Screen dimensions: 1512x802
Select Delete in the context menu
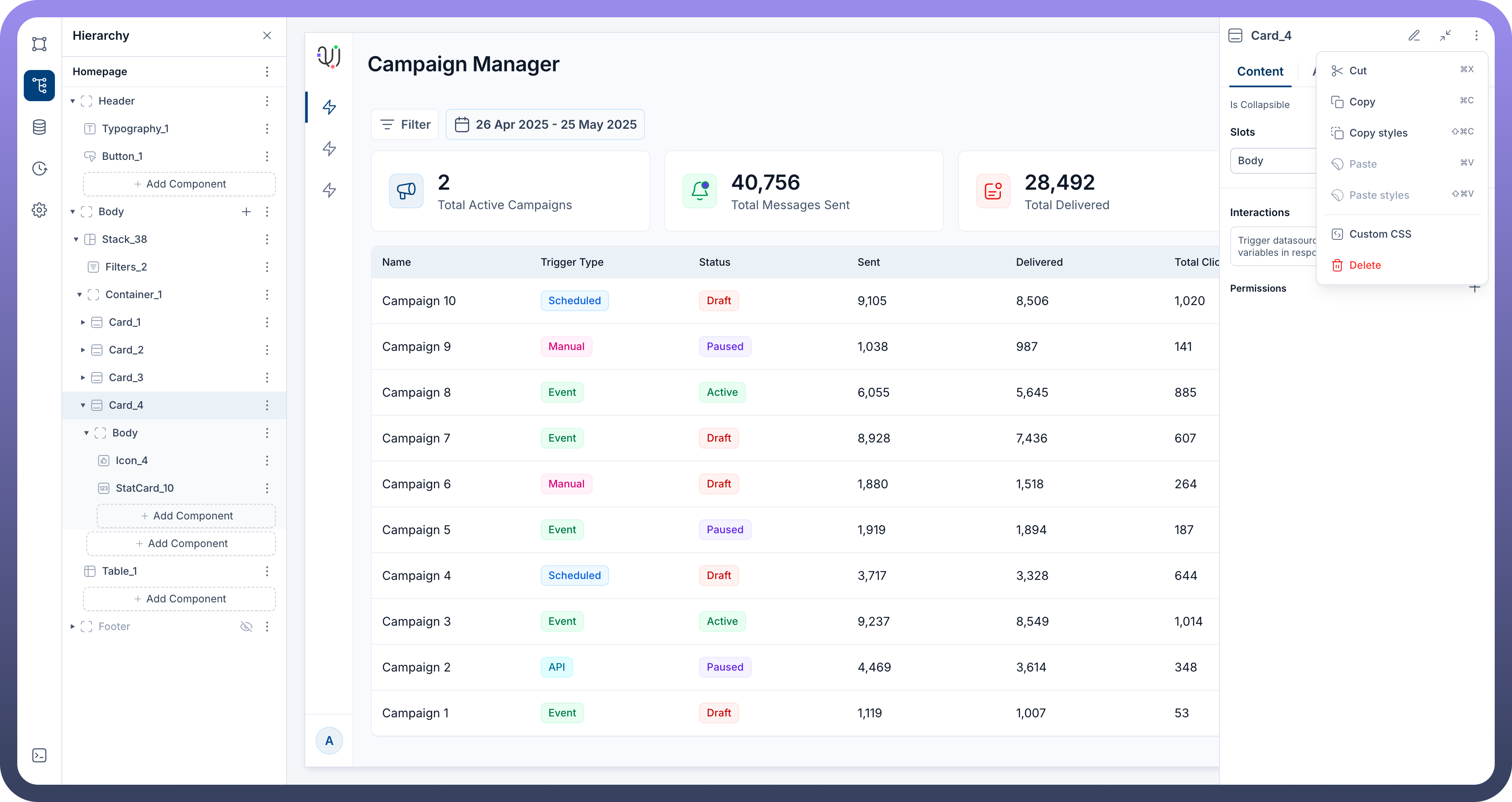point(1365,265)
